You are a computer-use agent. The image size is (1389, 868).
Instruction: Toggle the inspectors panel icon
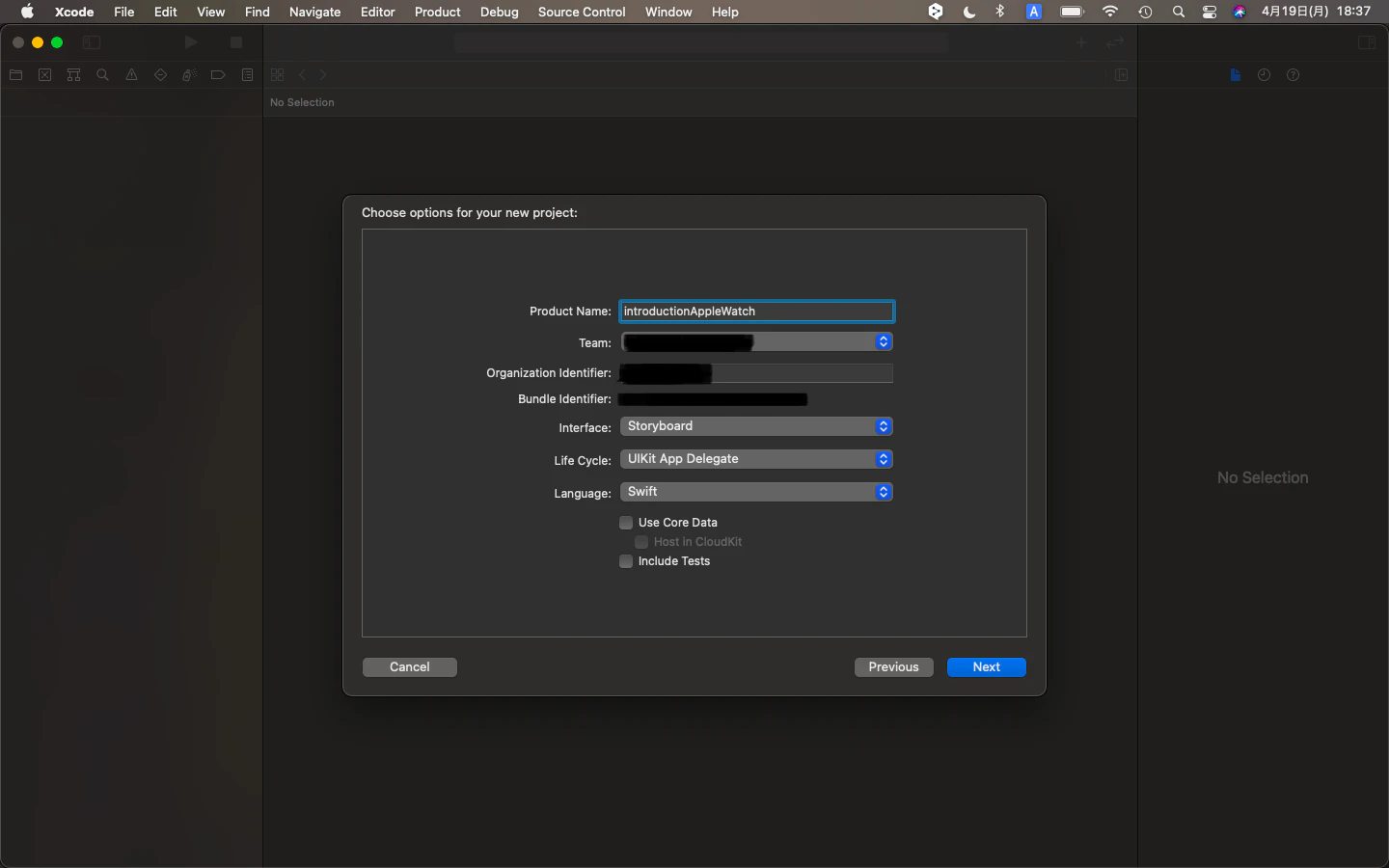pyautogui.click(x=1367, y=42)
